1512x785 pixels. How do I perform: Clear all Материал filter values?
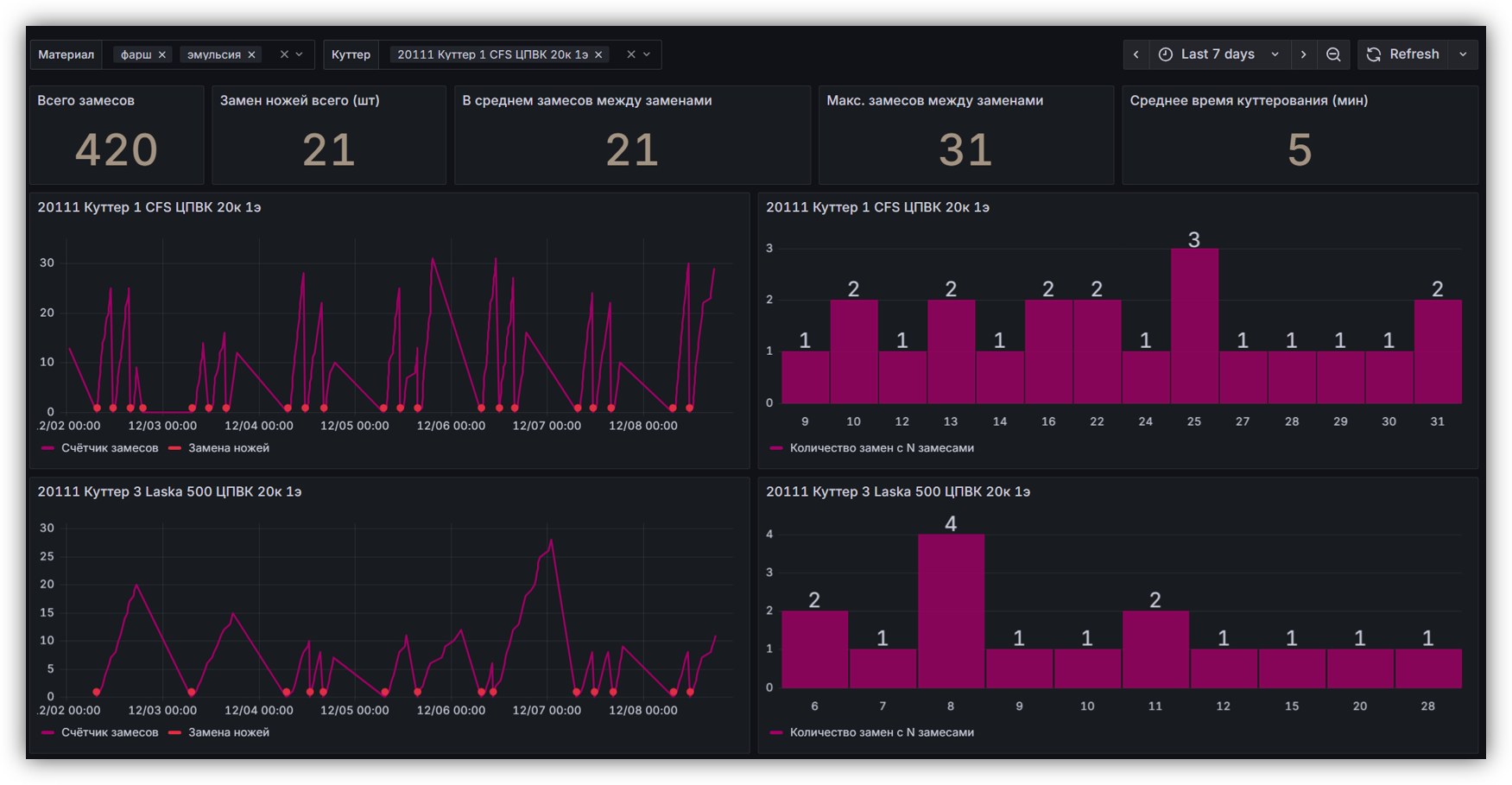click(284, 54)
